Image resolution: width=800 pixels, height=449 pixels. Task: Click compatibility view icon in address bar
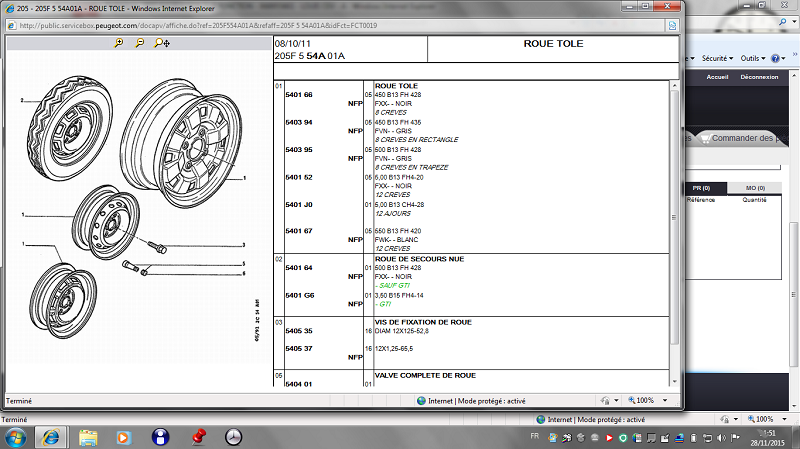(672, 25)
